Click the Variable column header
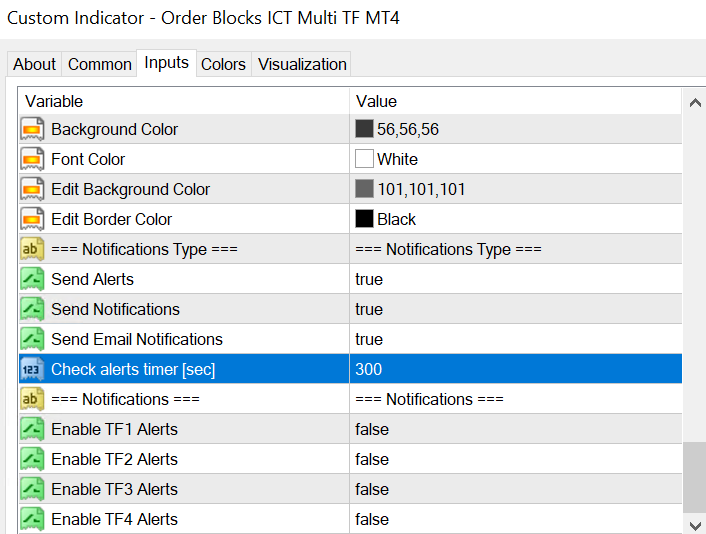 click(54, 101)
